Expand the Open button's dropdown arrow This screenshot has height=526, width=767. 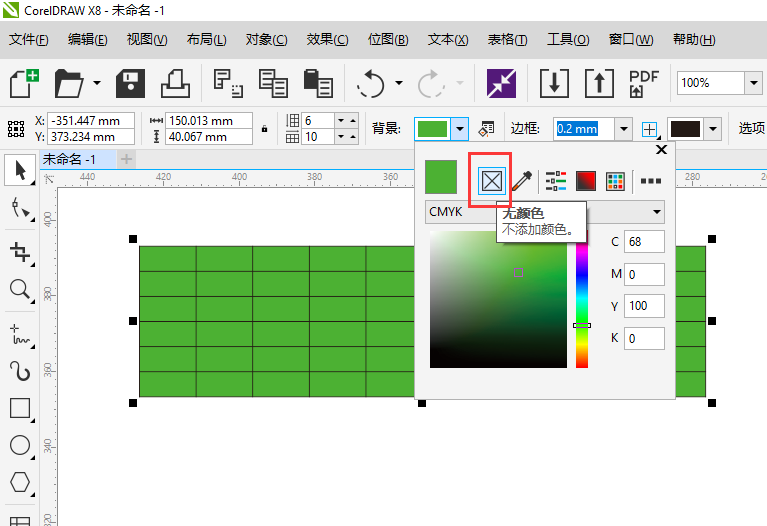(97, 83)
